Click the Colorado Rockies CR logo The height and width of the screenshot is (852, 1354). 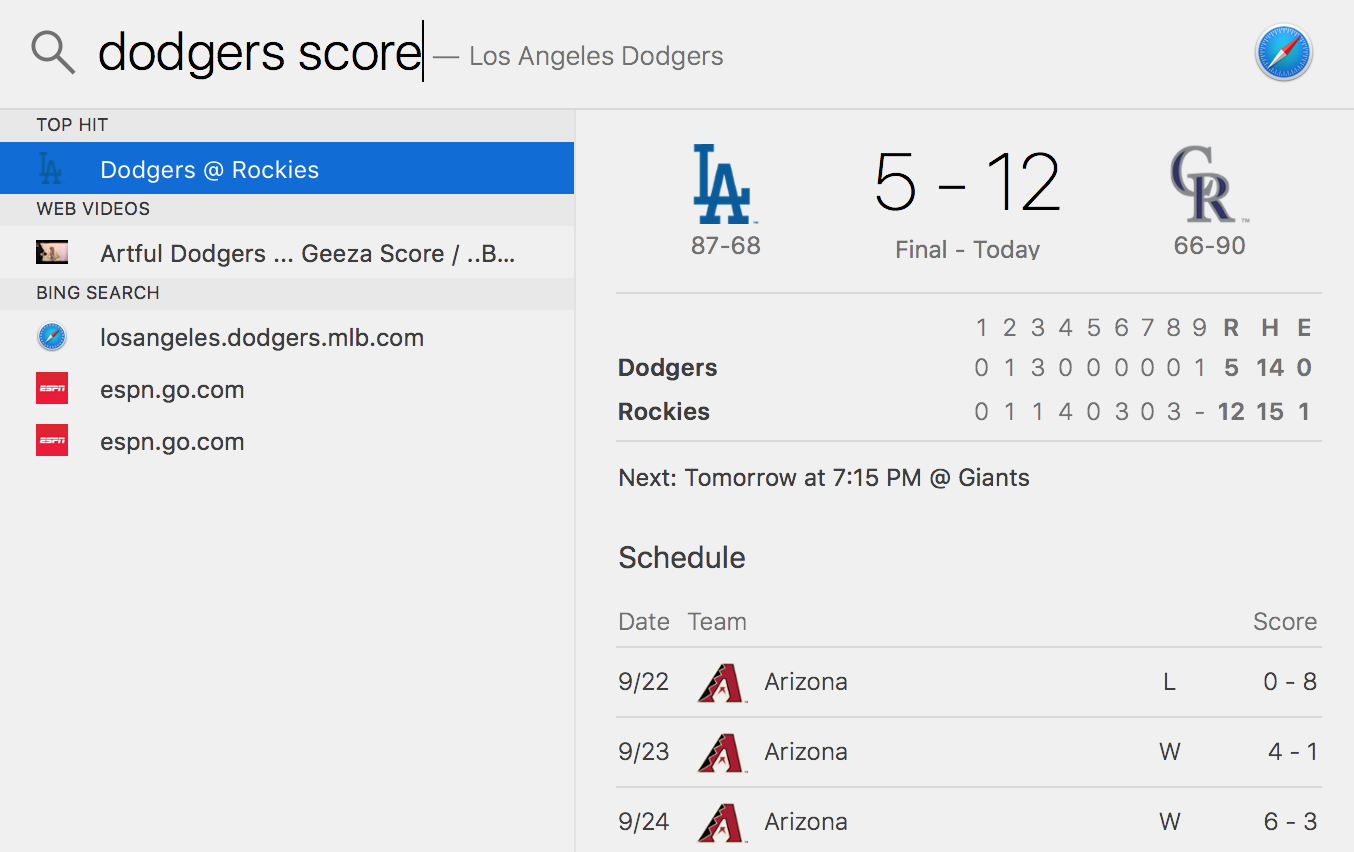click(x=1208, y=184)
